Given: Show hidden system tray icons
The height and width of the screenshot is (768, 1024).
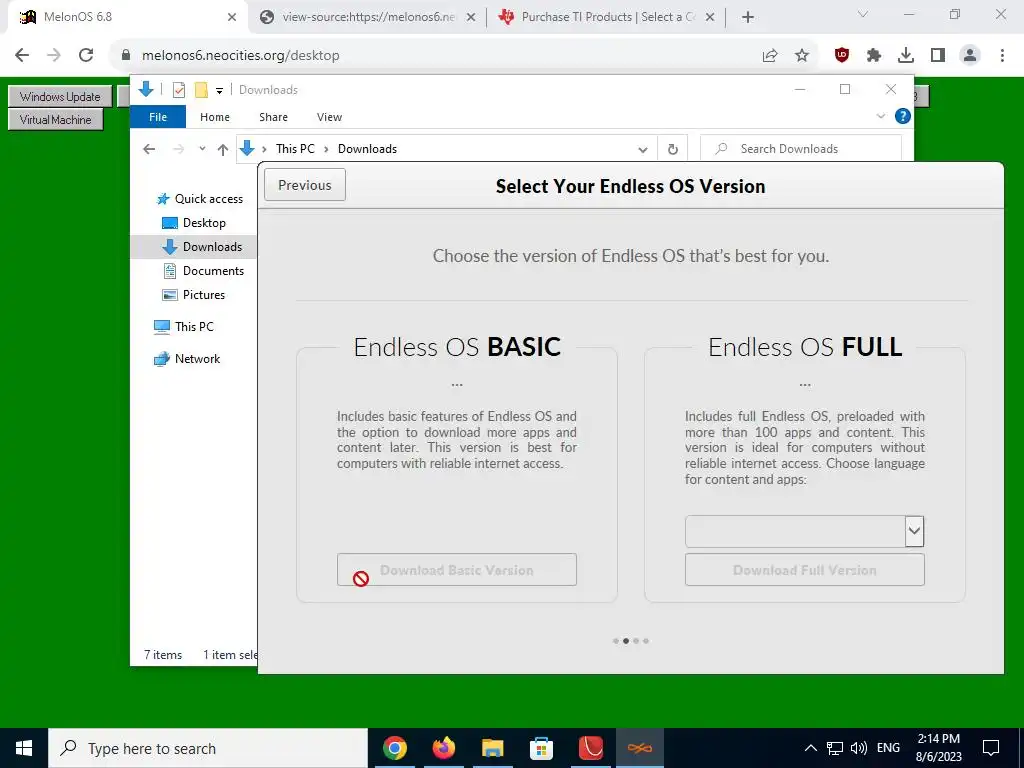Looking at the screenshot, I should tap(810, 748).
